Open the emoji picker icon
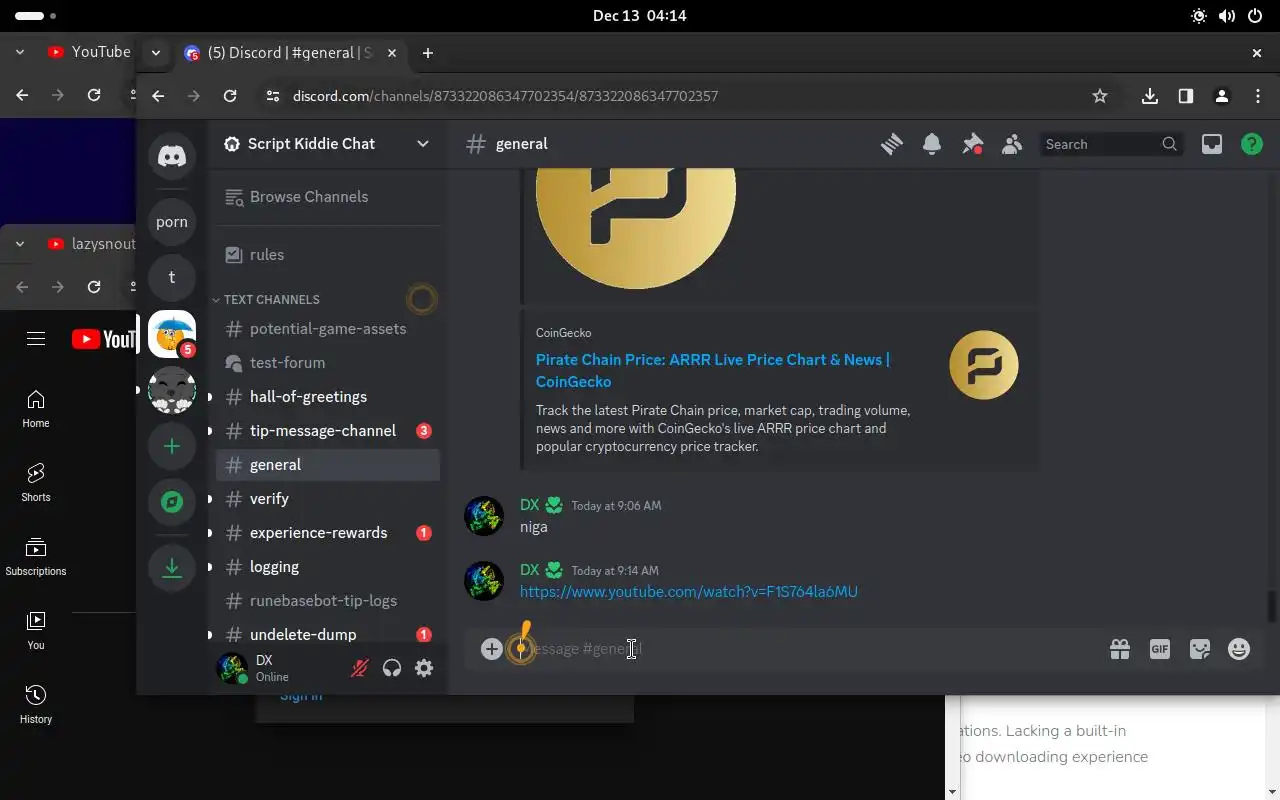This screenshot has width=1280, height=800. point(1239,649)
